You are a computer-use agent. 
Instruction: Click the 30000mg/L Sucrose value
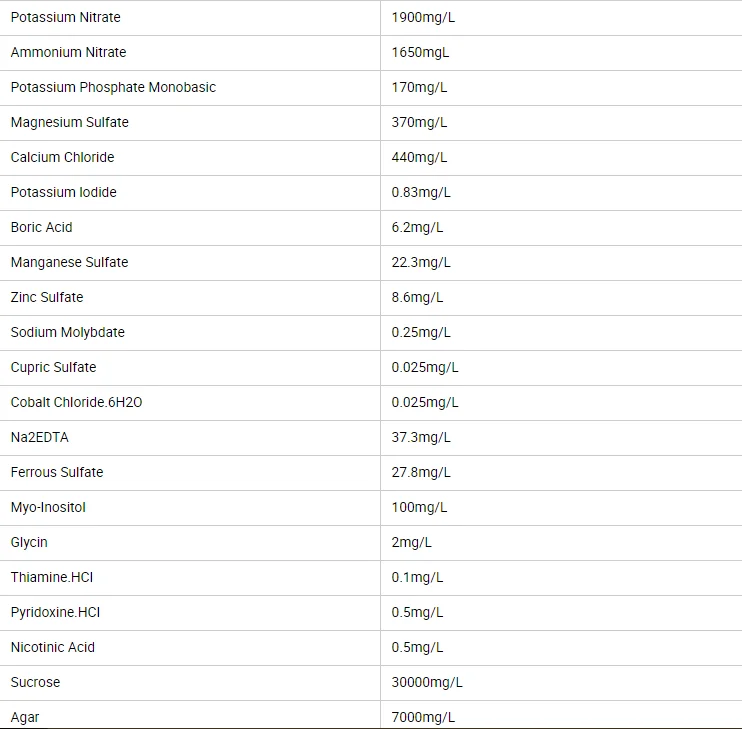(x=427, y=682)
